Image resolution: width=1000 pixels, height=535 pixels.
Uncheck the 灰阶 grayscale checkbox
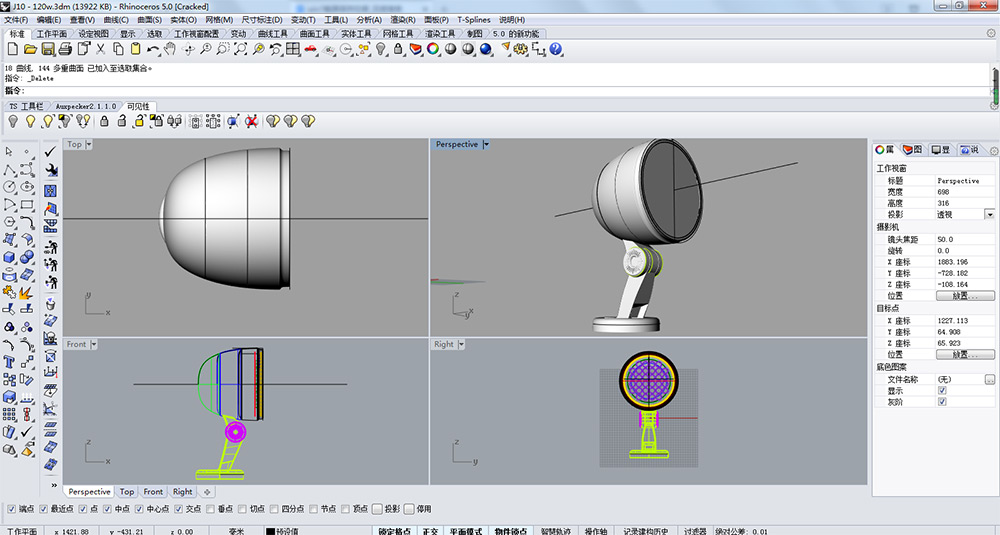click(x=942, y=401)
